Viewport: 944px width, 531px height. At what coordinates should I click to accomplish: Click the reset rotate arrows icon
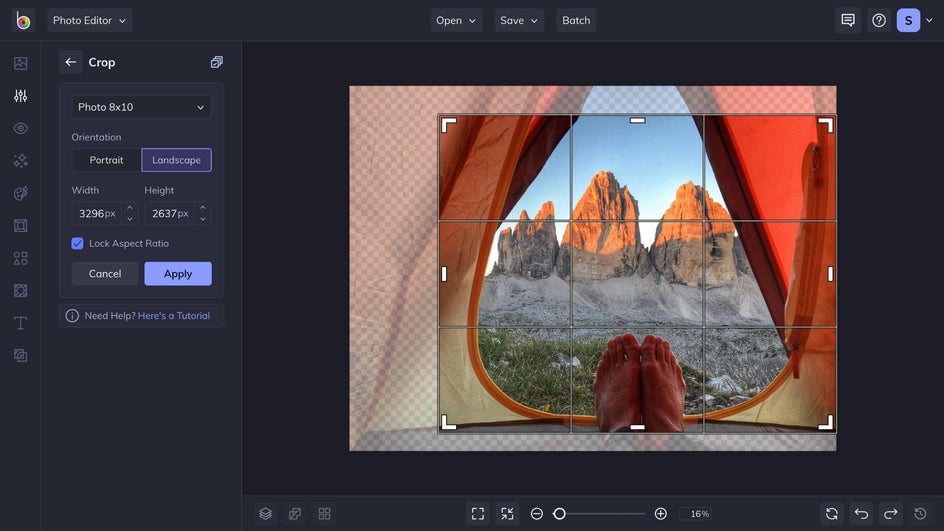click(832, 514)
